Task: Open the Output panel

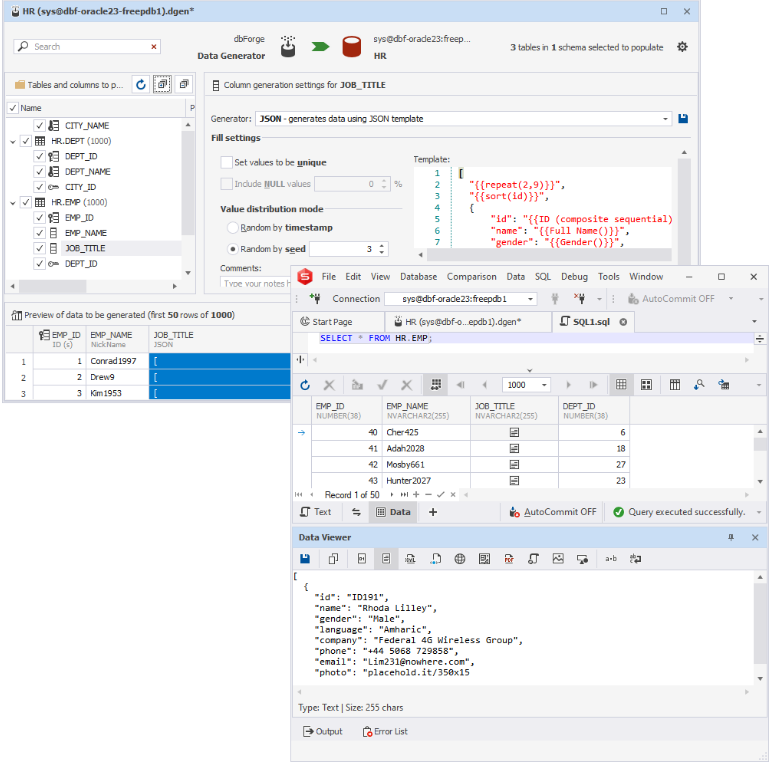Action: tap(322, 732)
